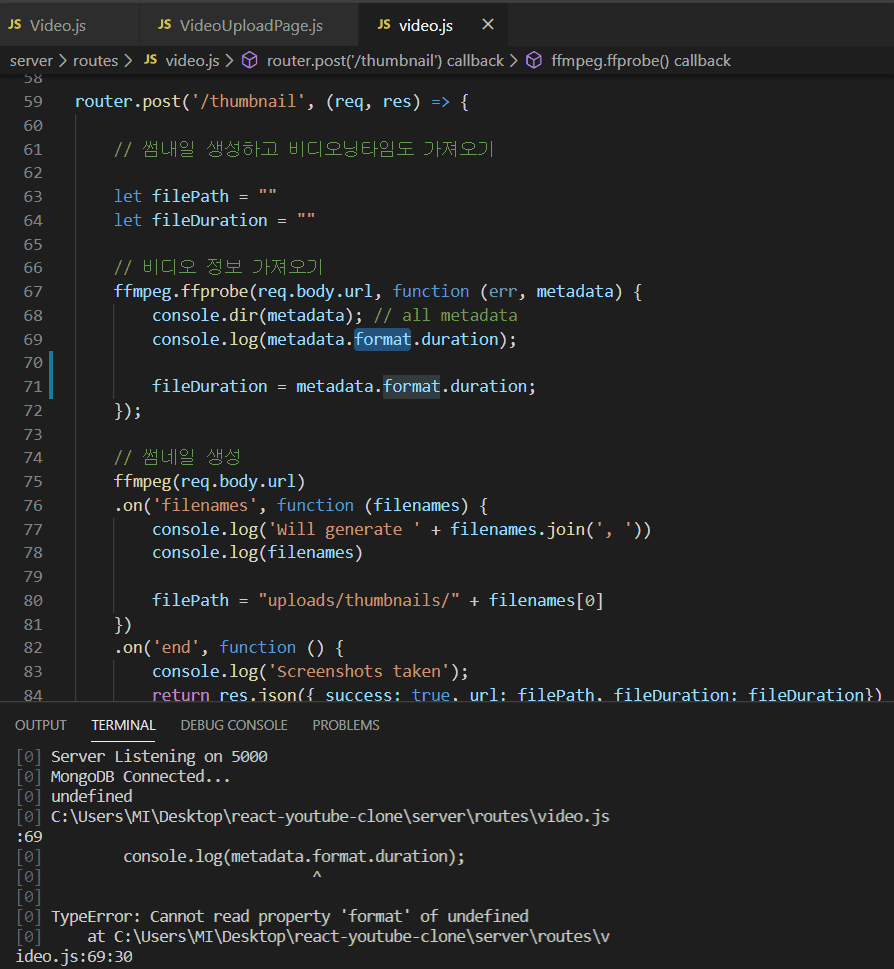Open the router.post('/thumbnail') callback breadcrumb
Viewport: 894px width, 969px height.
click(385, 61)
